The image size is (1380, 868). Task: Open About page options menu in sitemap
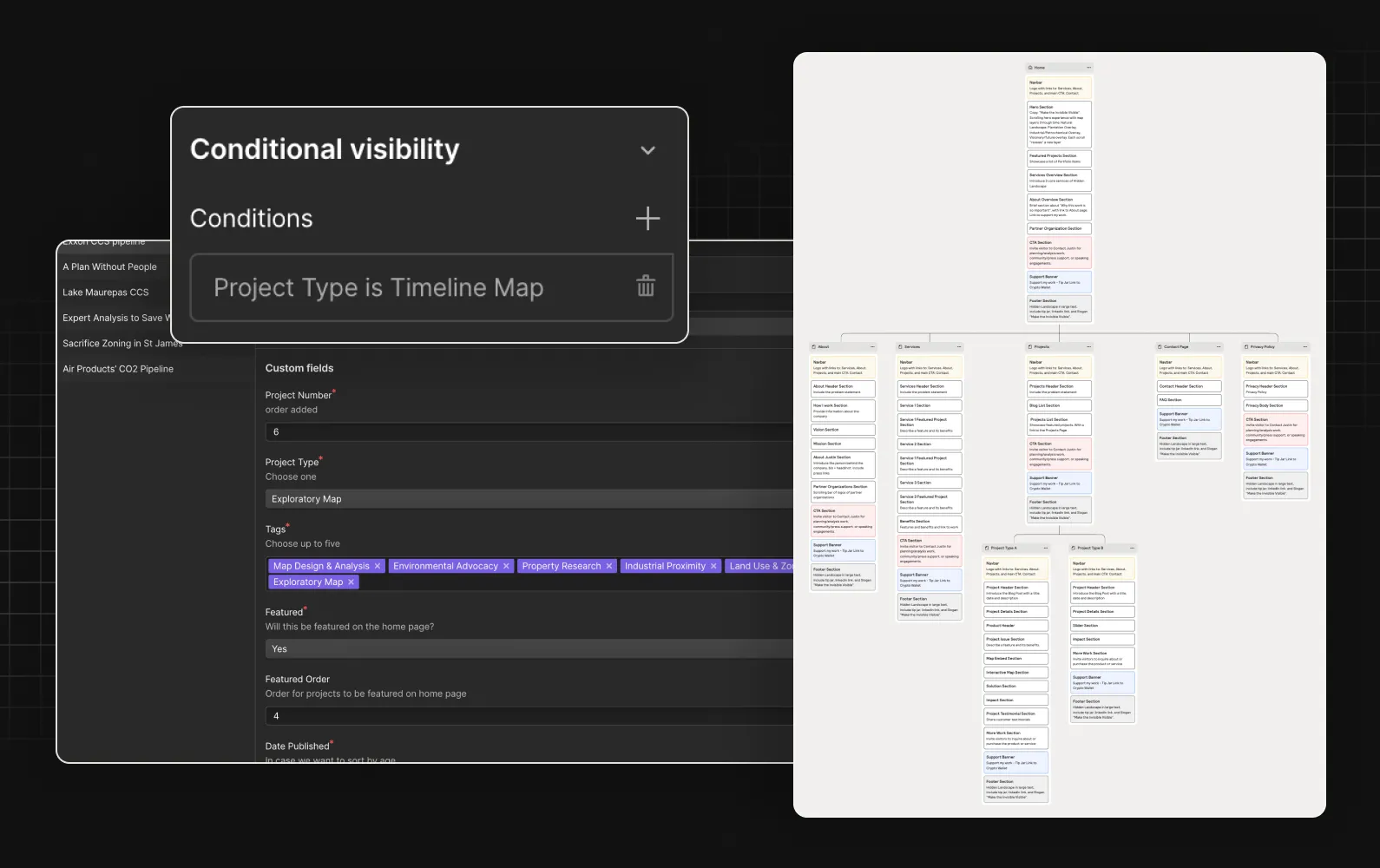point(871,347)
